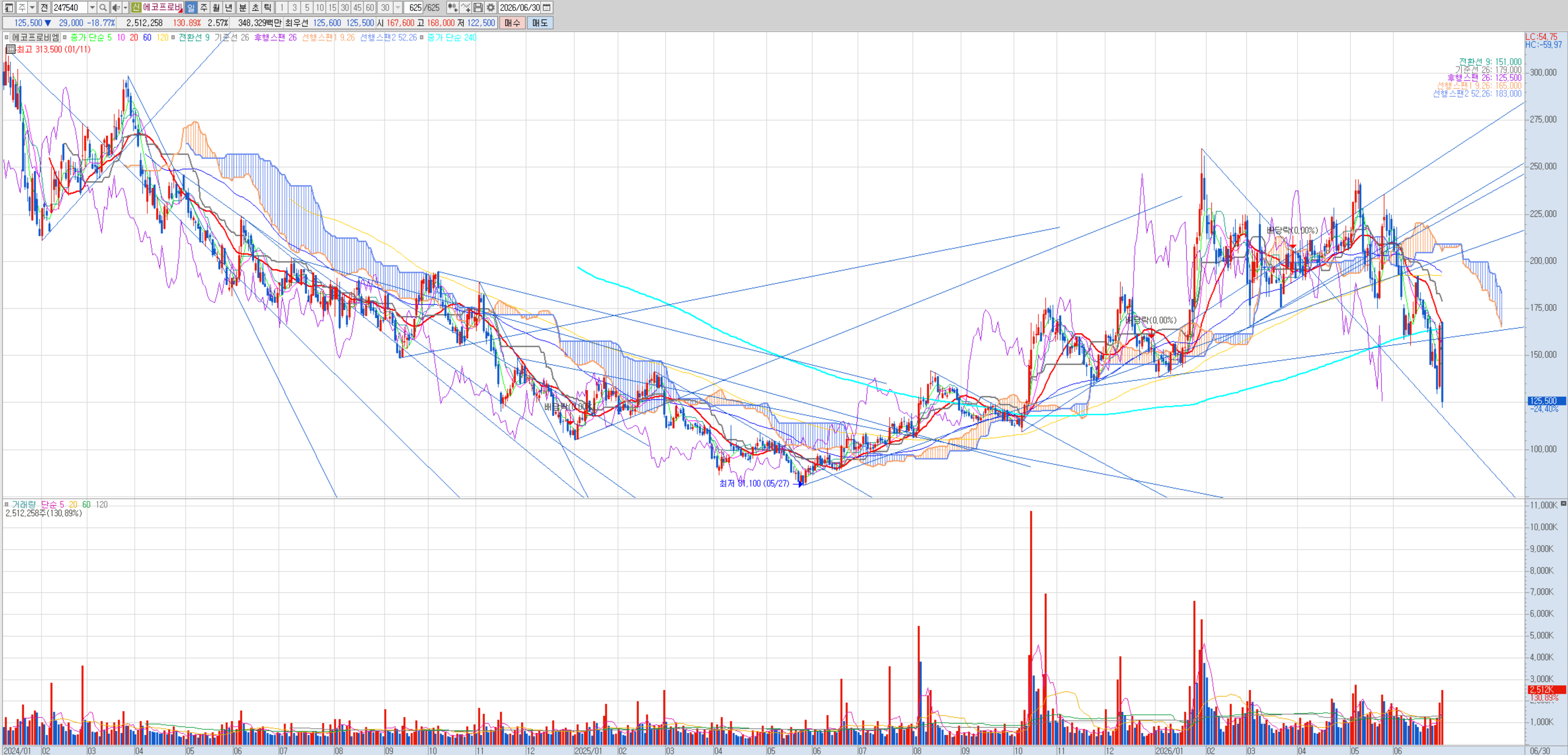Screen dimensions: 1568x755
Task: Toggle the left panel layout icon
Action: [x=8, y=7]
